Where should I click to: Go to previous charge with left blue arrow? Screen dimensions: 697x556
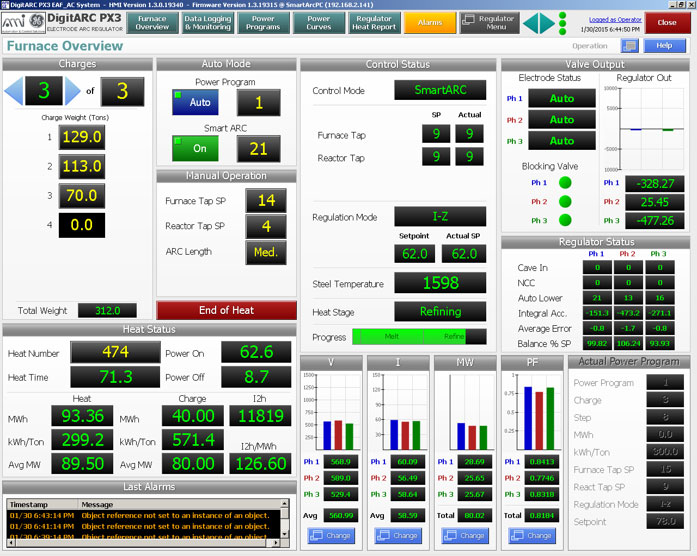click(13, 91)
